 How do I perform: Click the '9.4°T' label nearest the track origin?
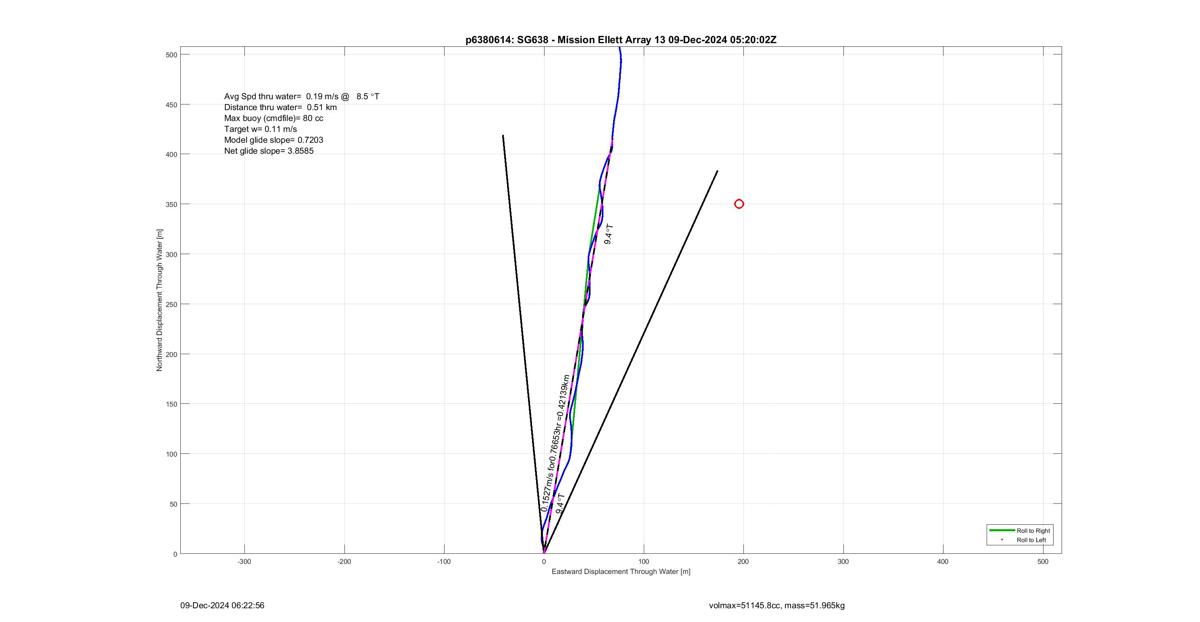tap(561, 503)
